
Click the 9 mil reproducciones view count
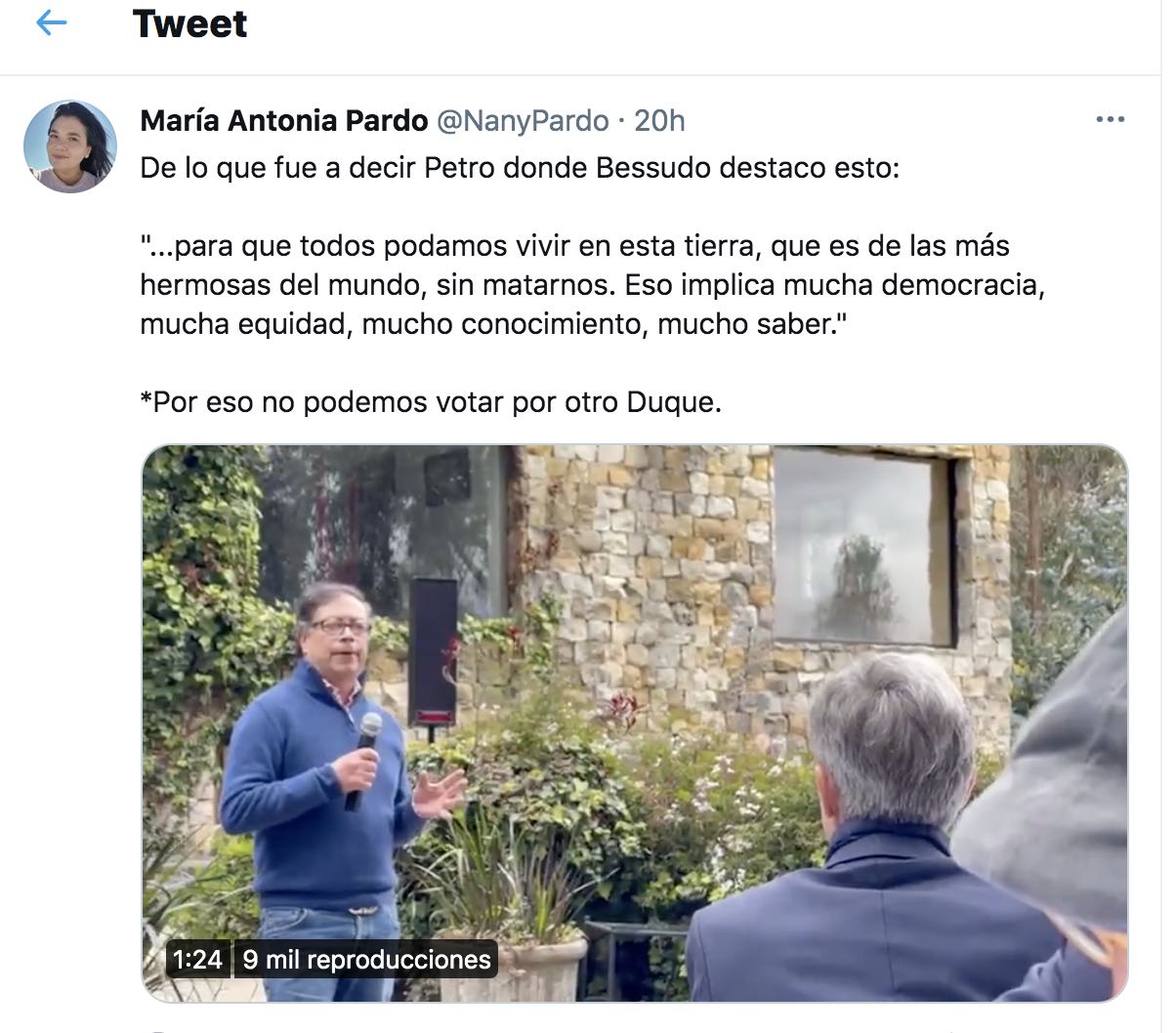click(x=366, y=960)
